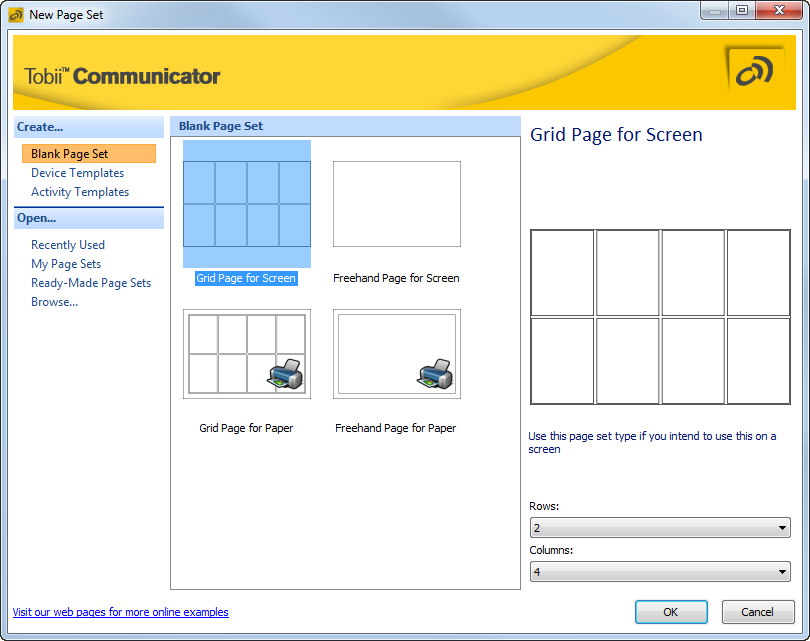The image size is (810, 641).
Task: Confirm with the OK button
Action: click(671, 612)
